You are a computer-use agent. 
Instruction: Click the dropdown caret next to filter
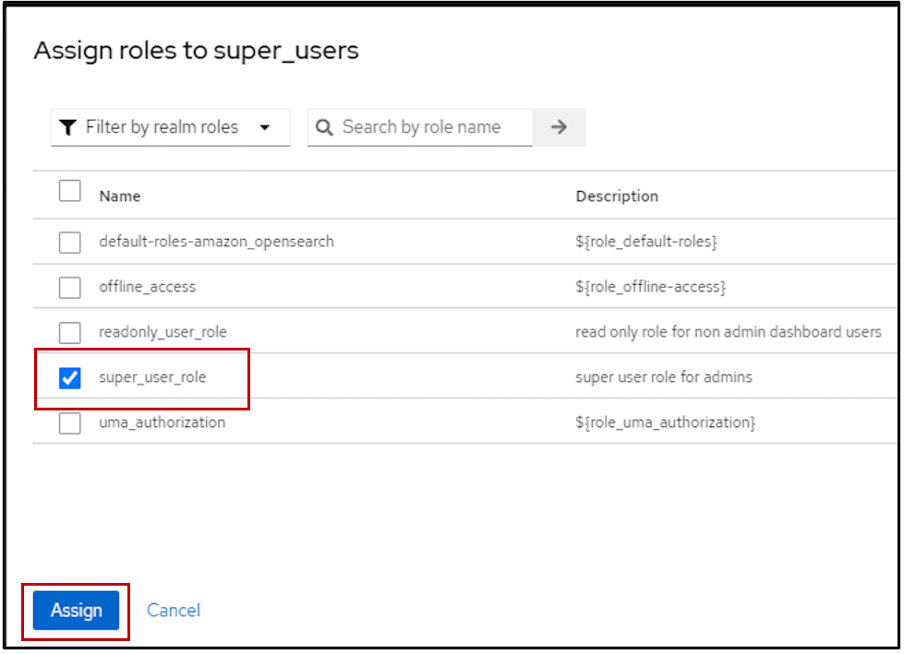(x=265, y=128)
